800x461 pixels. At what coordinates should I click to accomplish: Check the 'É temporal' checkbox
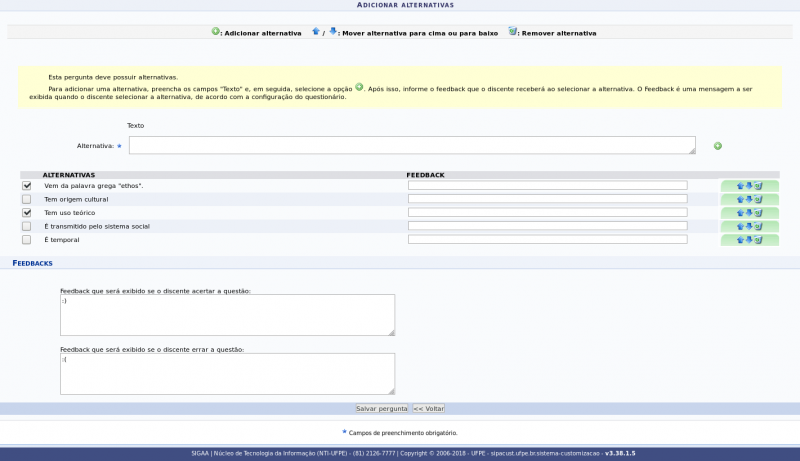(27, 240)
